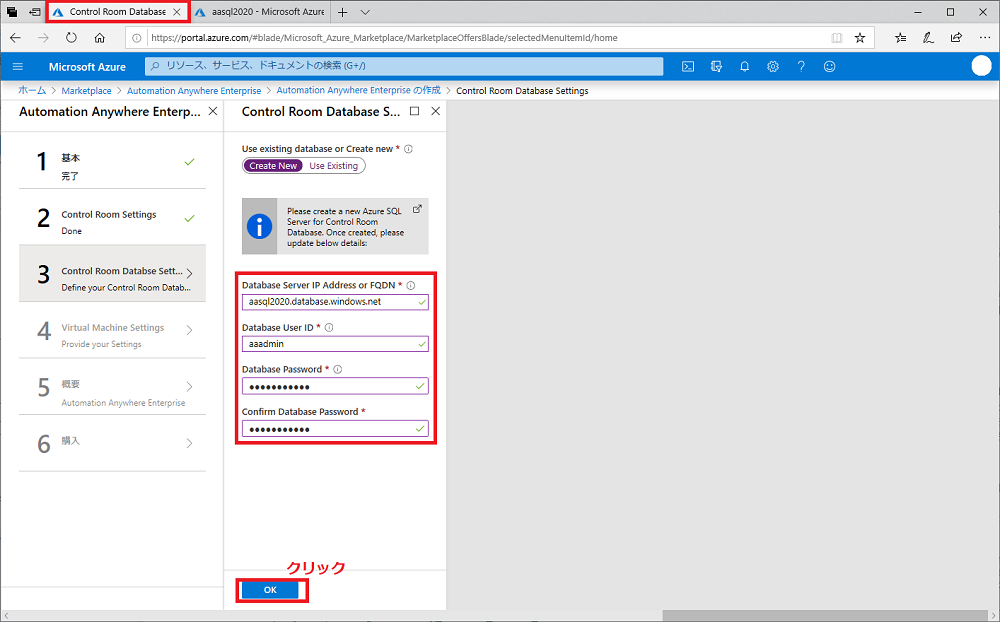1000x622 pixels.
Task: Open the tab previews chevron
Action: (365, 12)
